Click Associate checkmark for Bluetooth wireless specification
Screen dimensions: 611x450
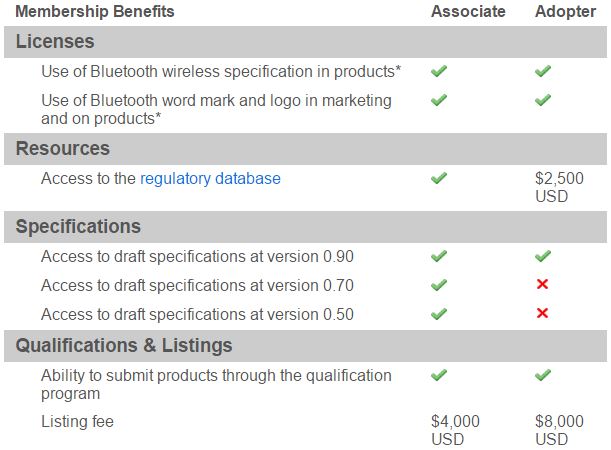[x=438, y=72]
